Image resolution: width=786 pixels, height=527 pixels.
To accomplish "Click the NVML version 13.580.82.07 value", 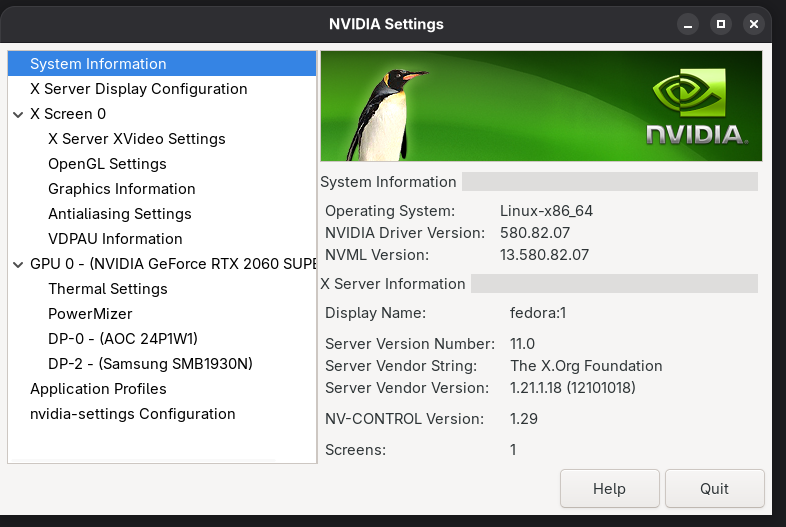I will point(544,255).
